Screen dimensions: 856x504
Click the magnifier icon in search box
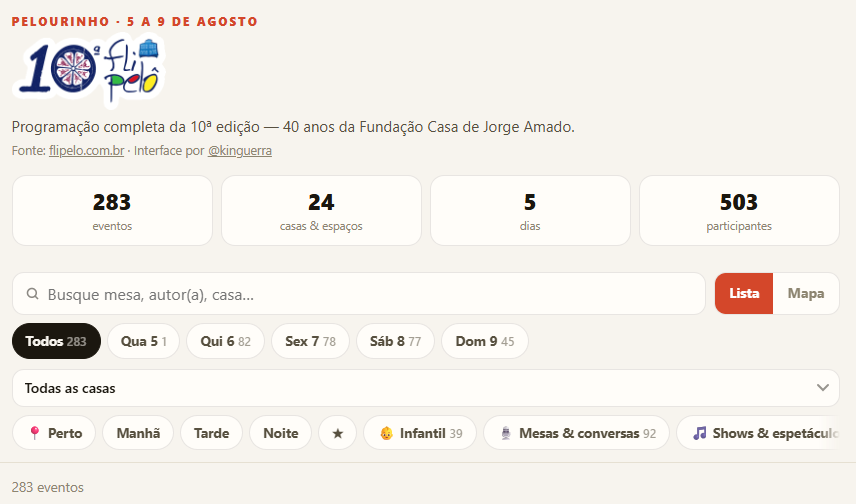tap(33, 294)
